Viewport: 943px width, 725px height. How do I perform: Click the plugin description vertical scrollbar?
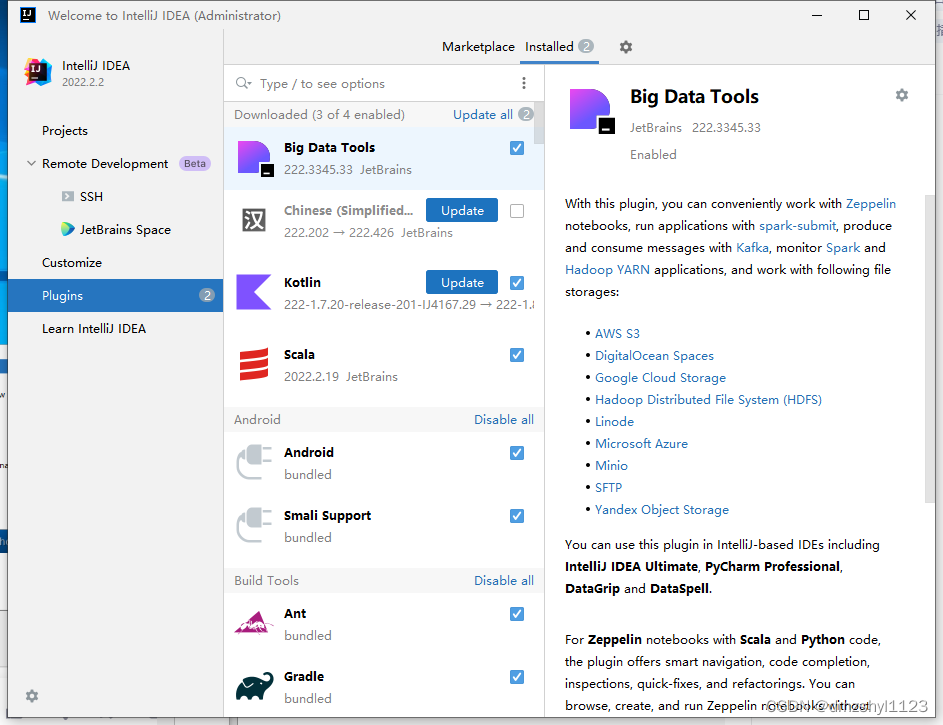(930, 349)
